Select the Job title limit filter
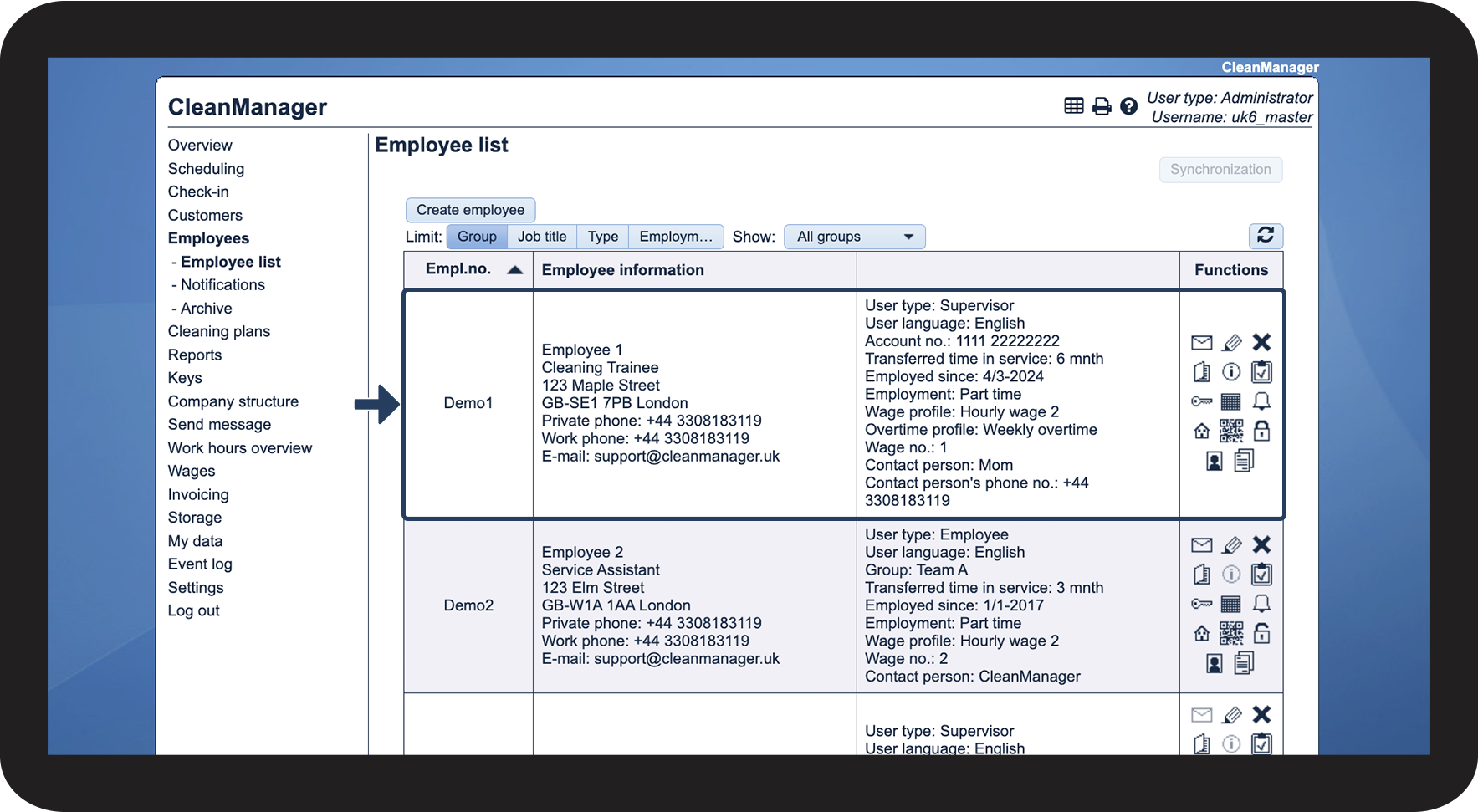1478x812 pixels. tap(542, 237)
